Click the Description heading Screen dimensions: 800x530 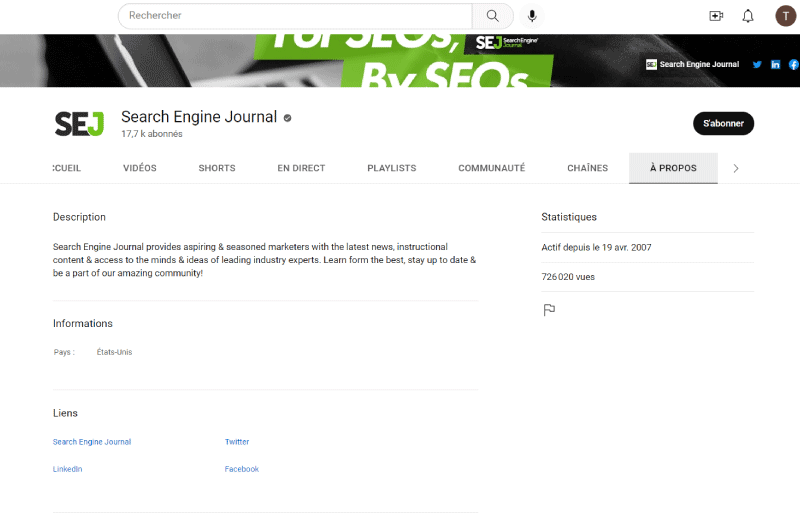pos(79,217)
